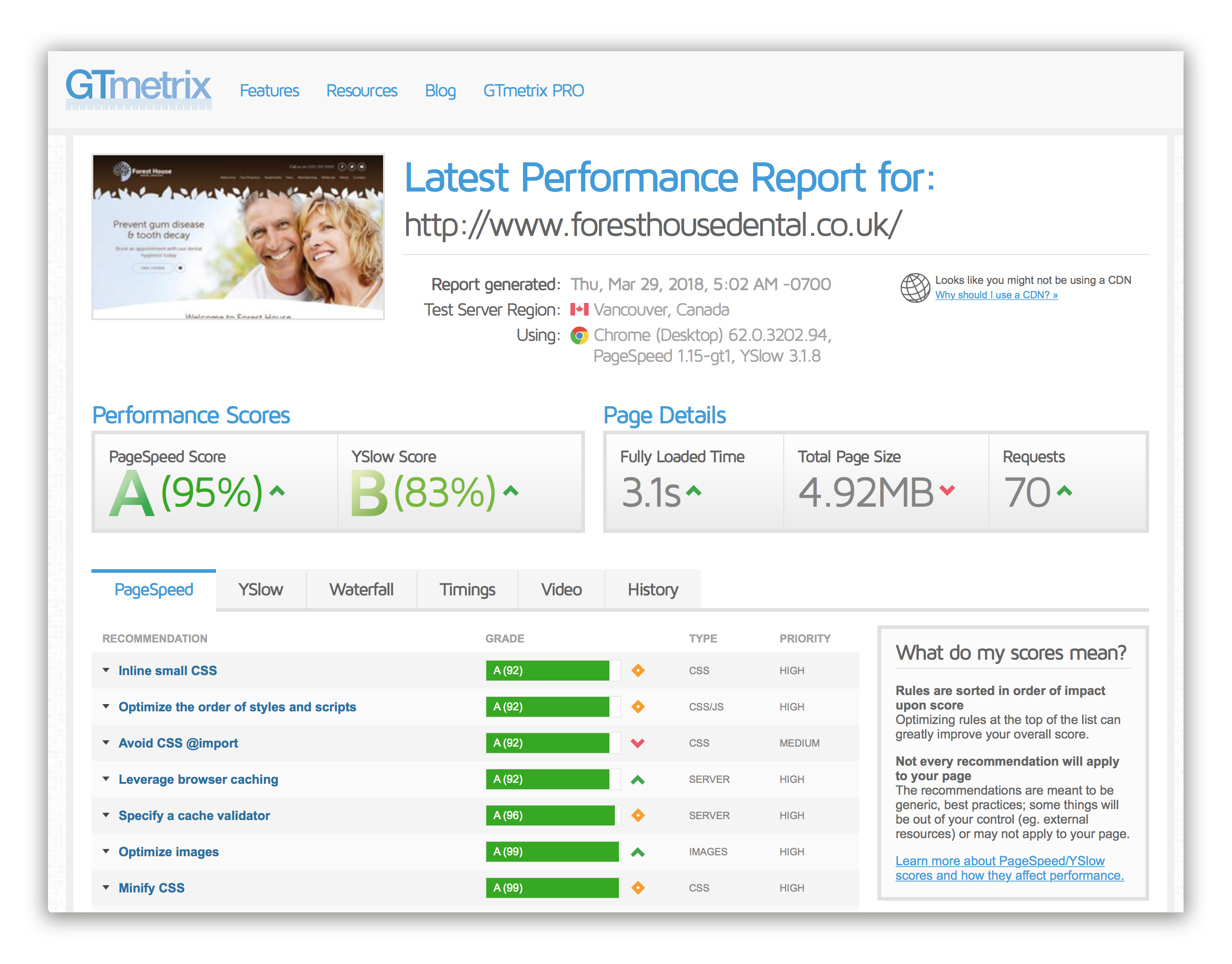Click the 4.92MB total page size value
Screen dimensions: 1232x964
pos(866,493)
